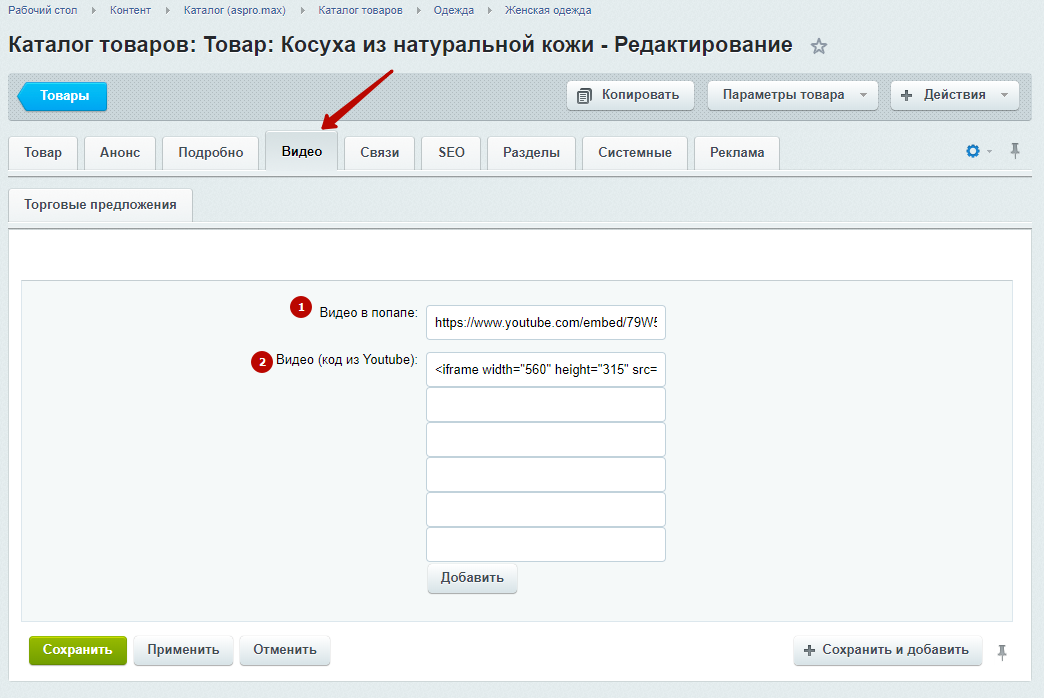The height and width of the screenshot is (698, 1044).
Task: Open the Контент breadcrumb link
Action: pyautogui.click(x=130, y=11)
